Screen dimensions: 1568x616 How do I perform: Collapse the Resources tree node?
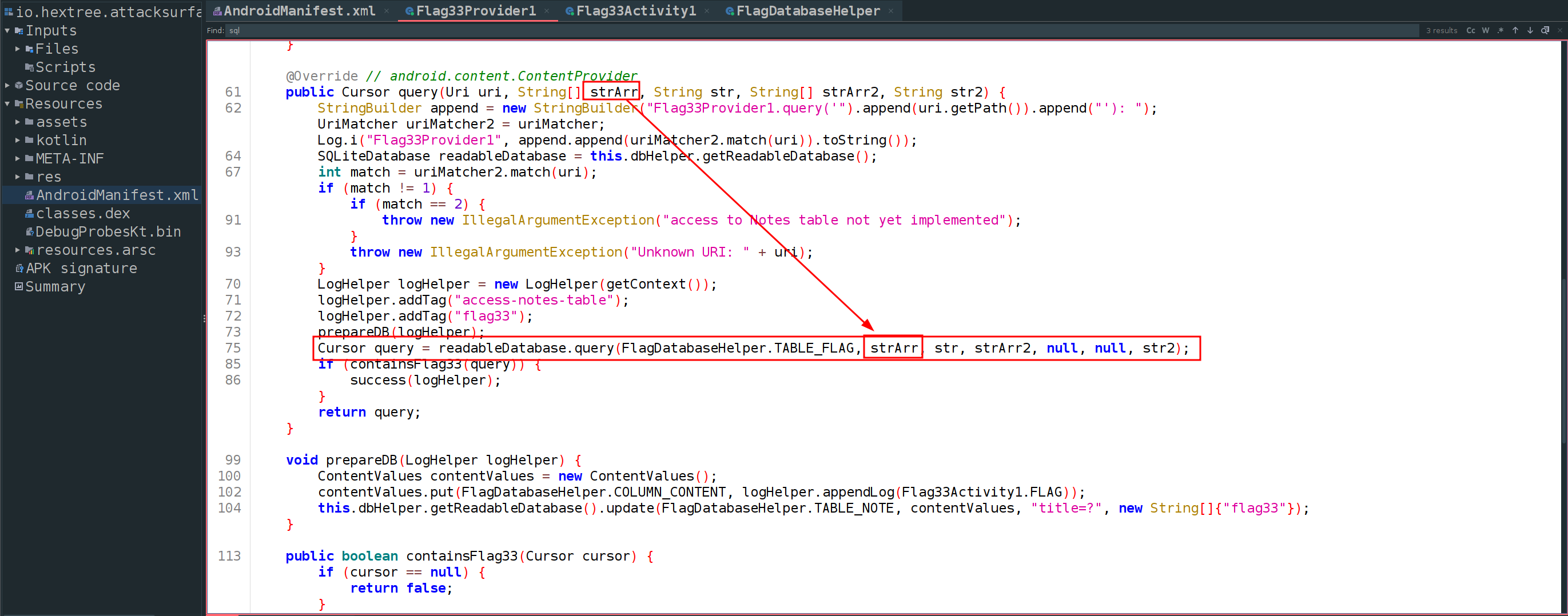coord(7,104)
